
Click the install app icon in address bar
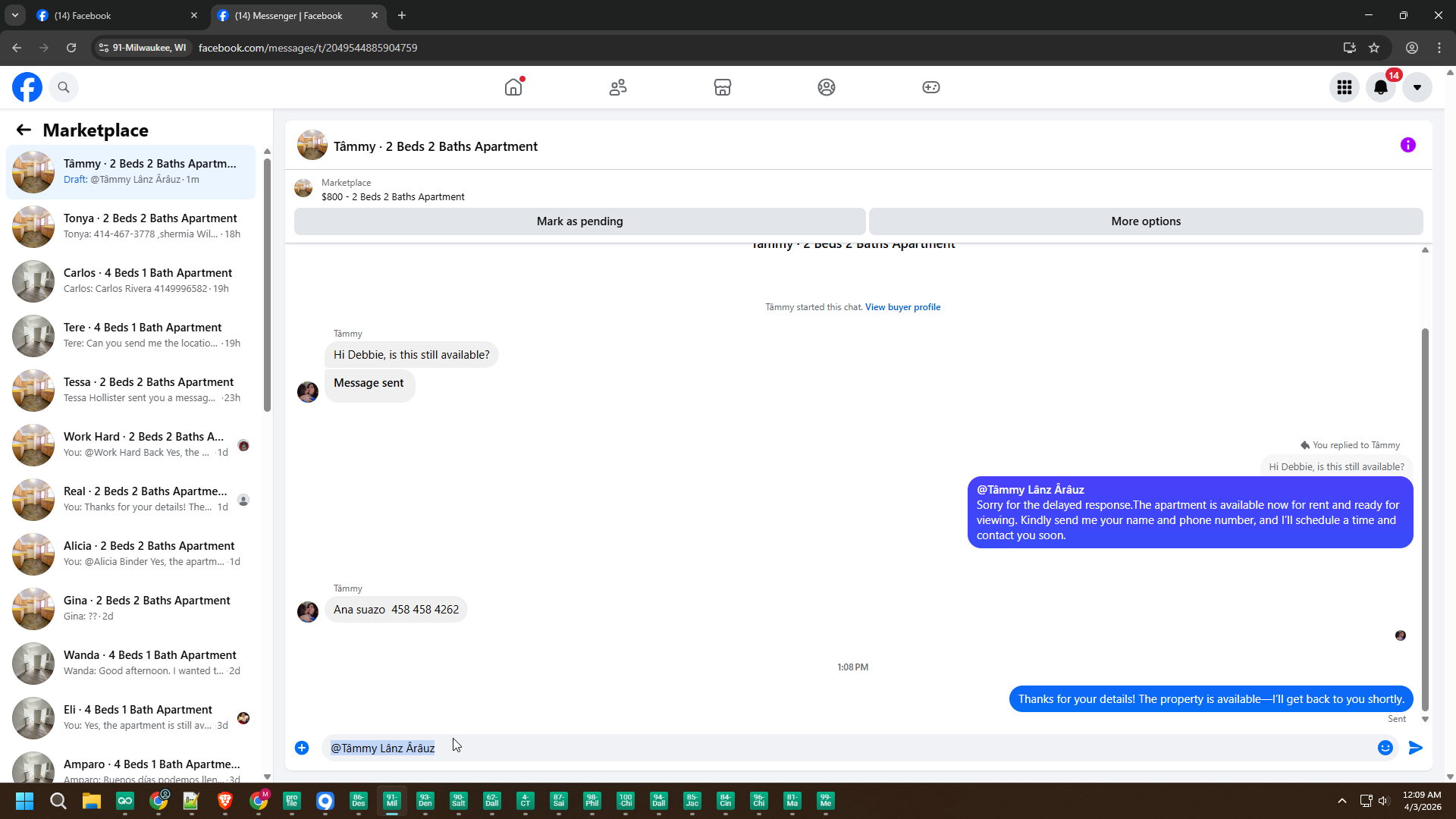pos(1350,48)
